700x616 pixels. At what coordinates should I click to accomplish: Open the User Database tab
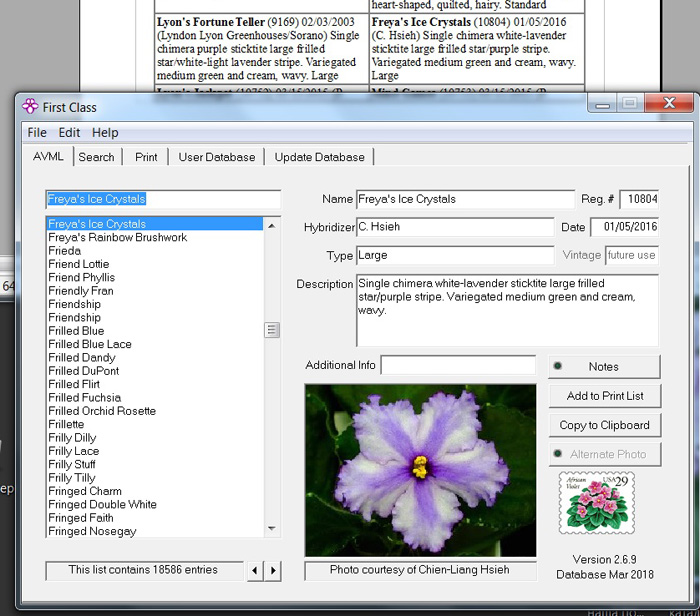pyautogui.click(x=217, y=157)
